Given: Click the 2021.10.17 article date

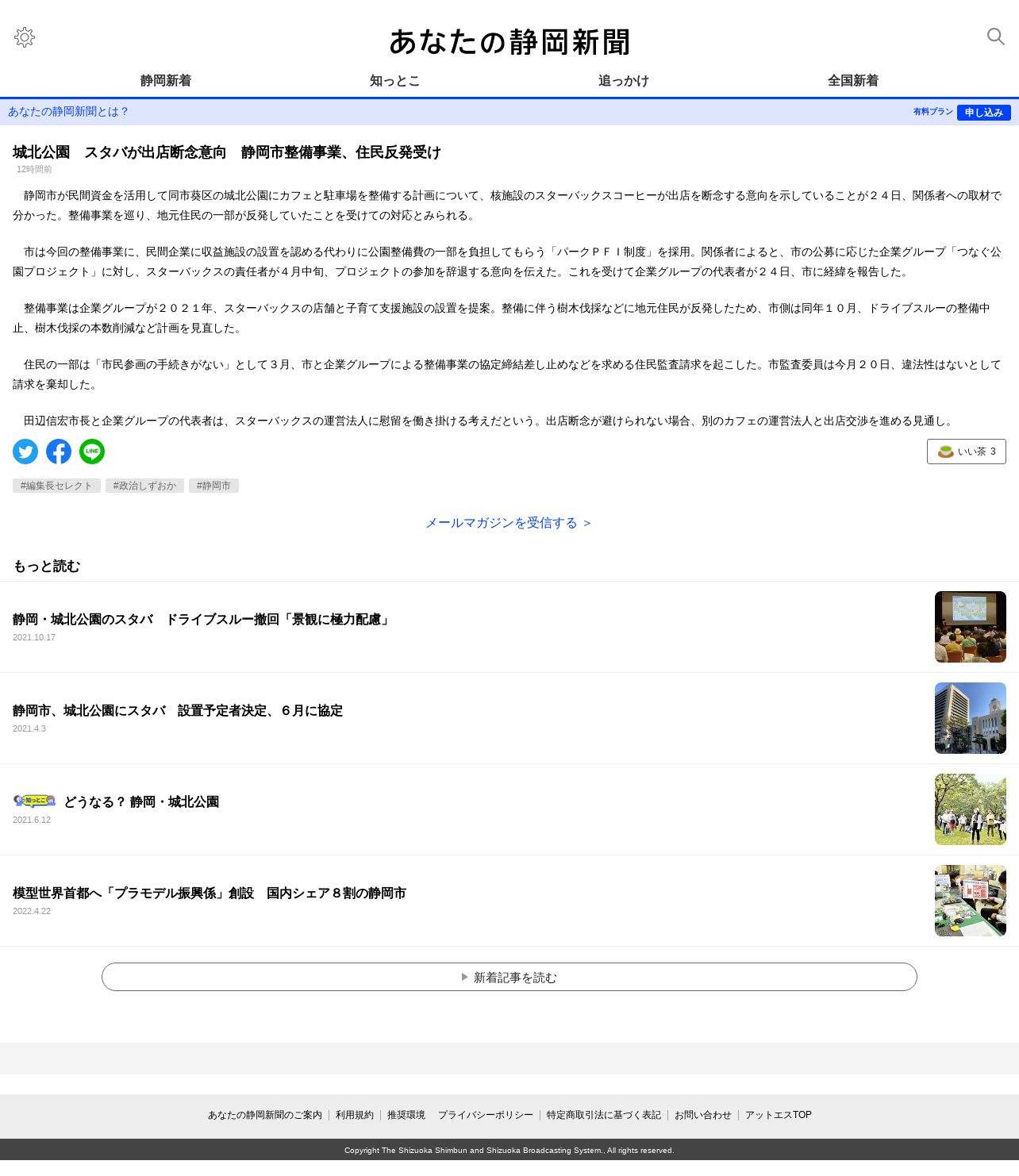Looking at the screenshot, I should click(34, 637).
